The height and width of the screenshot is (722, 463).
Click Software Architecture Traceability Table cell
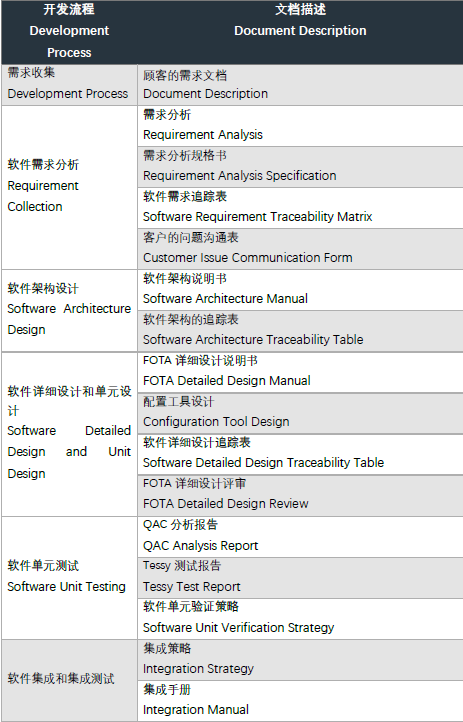click(x=300, y=331)
